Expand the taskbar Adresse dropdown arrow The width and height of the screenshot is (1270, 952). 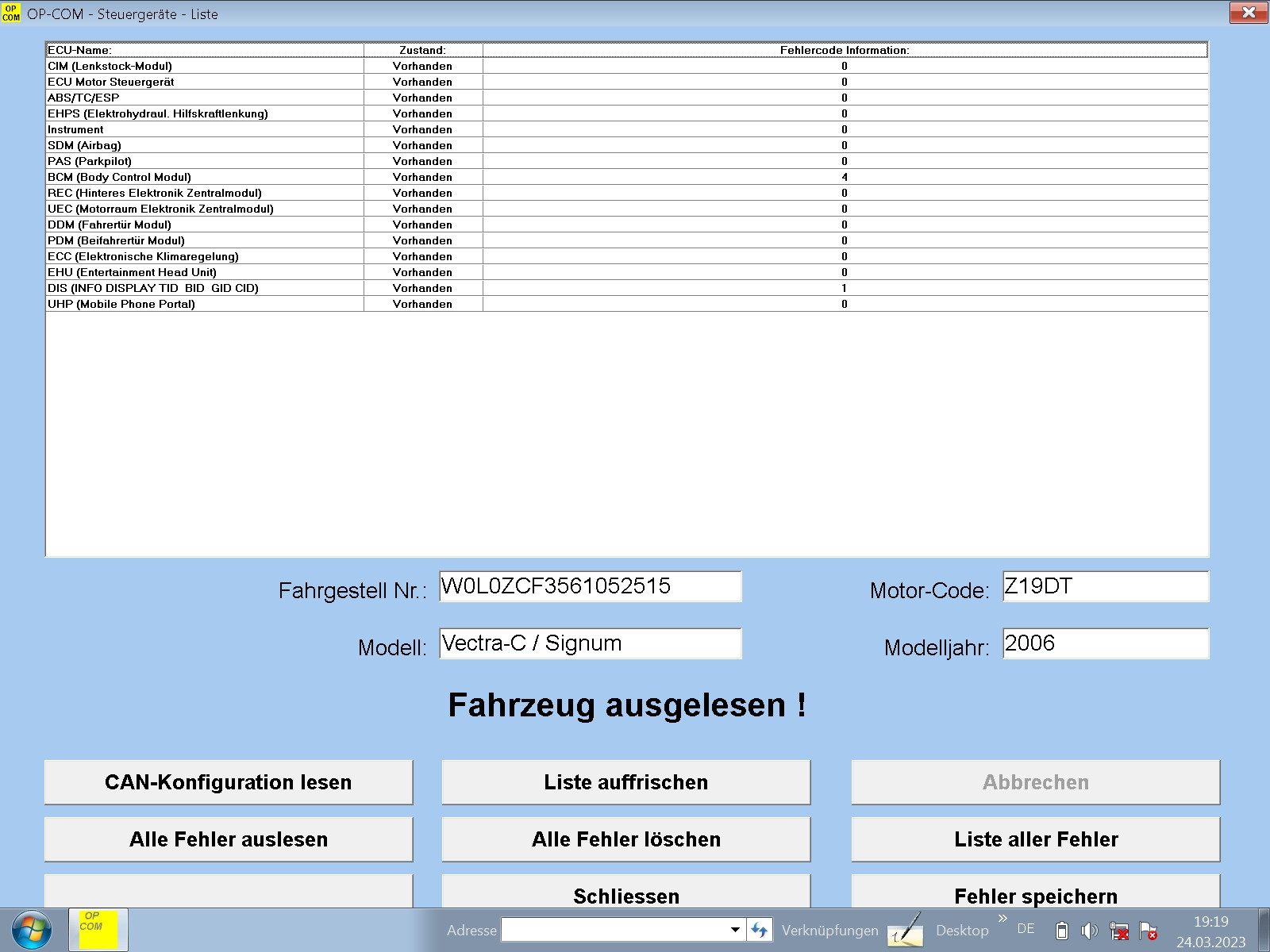coord(735,930)
